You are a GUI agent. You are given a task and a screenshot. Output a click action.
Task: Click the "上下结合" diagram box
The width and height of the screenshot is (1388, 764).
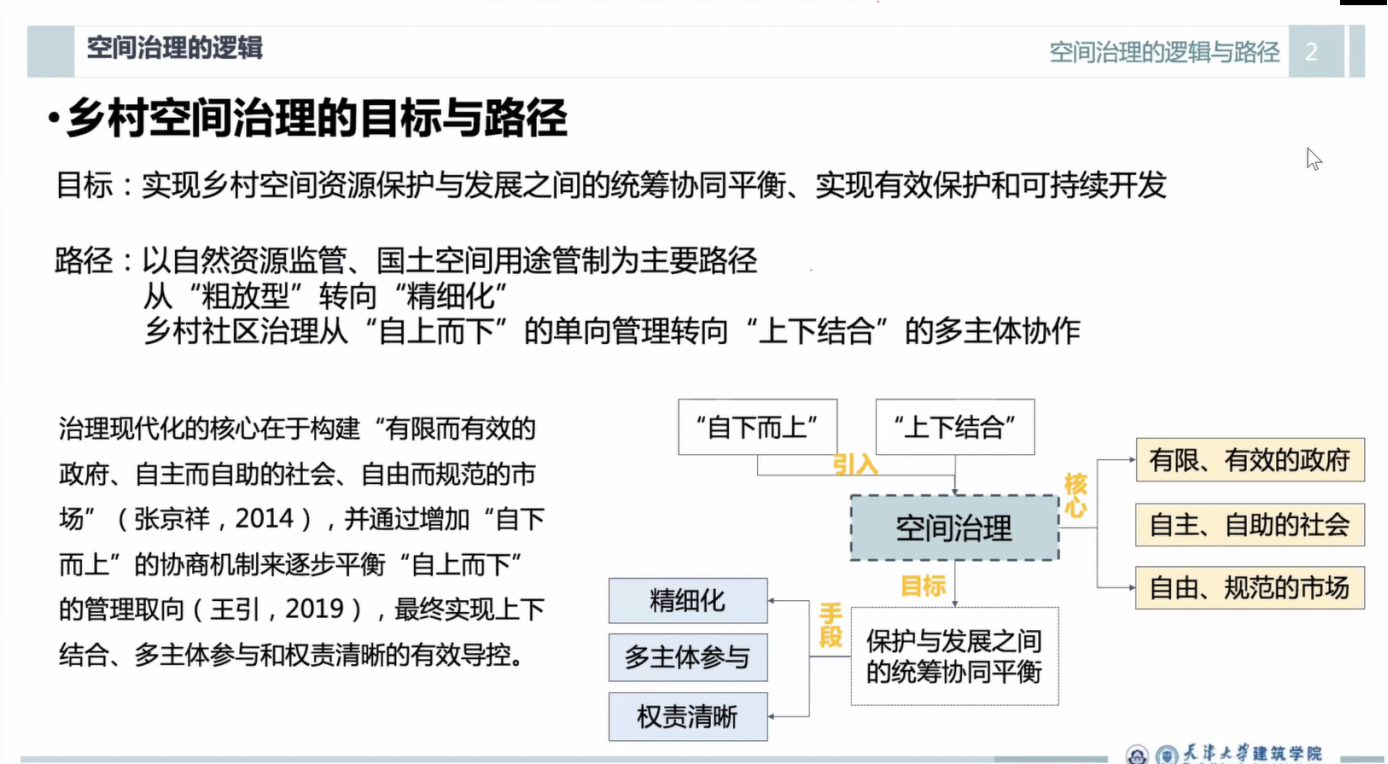click(954, 427)
